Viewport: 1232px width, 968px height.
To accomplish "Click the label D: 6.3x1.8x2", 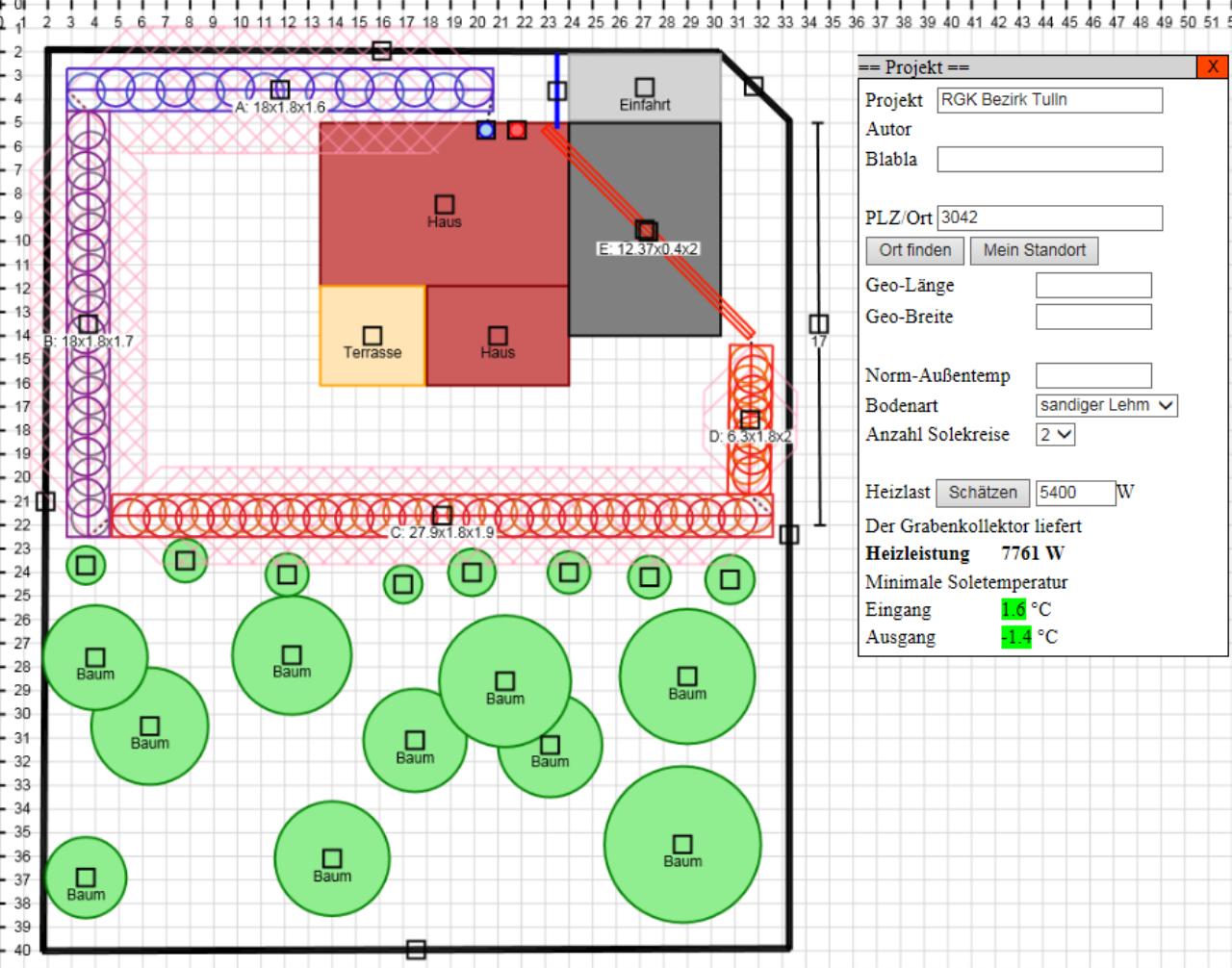I will coord(750,437).
